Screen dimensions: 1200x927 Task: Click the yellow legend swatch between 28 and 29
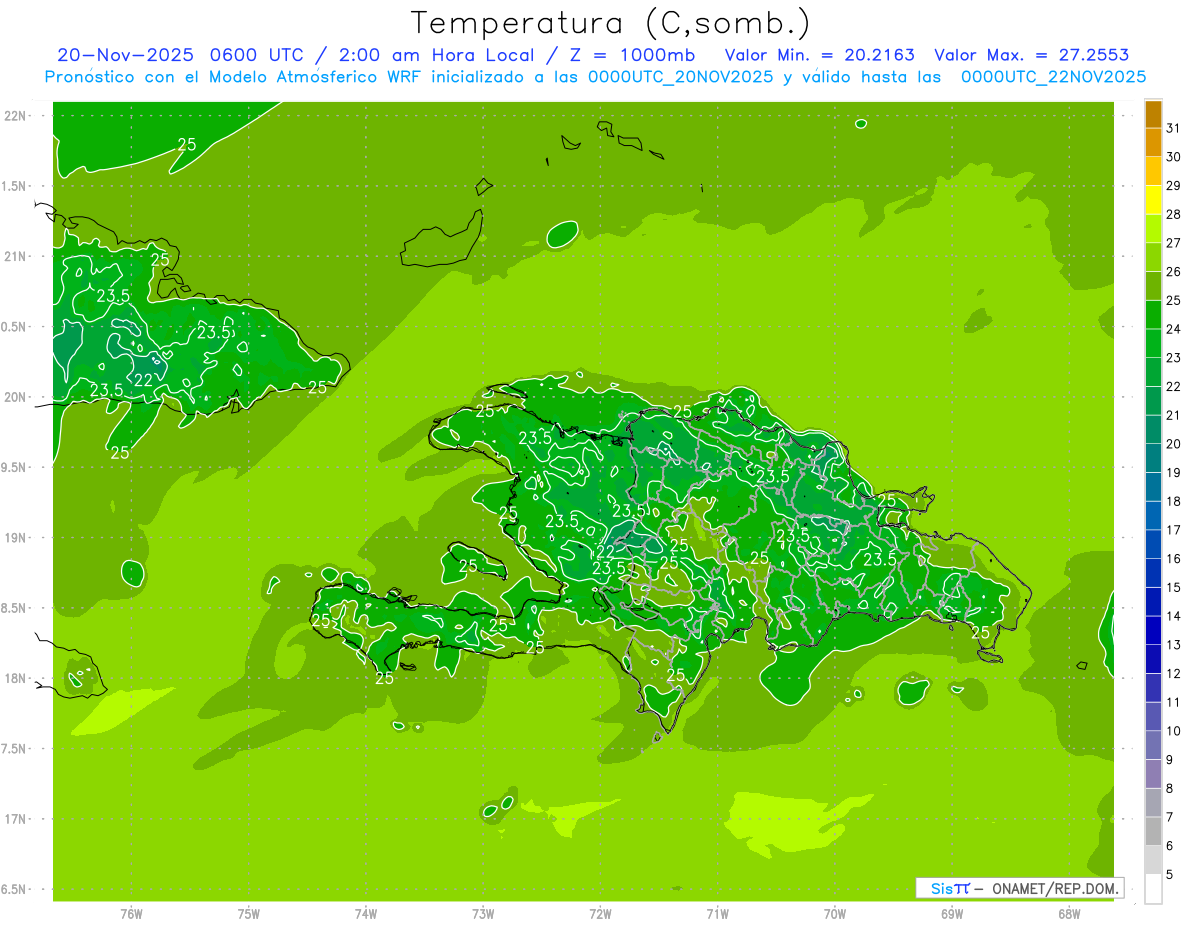tap(1153, 200)
